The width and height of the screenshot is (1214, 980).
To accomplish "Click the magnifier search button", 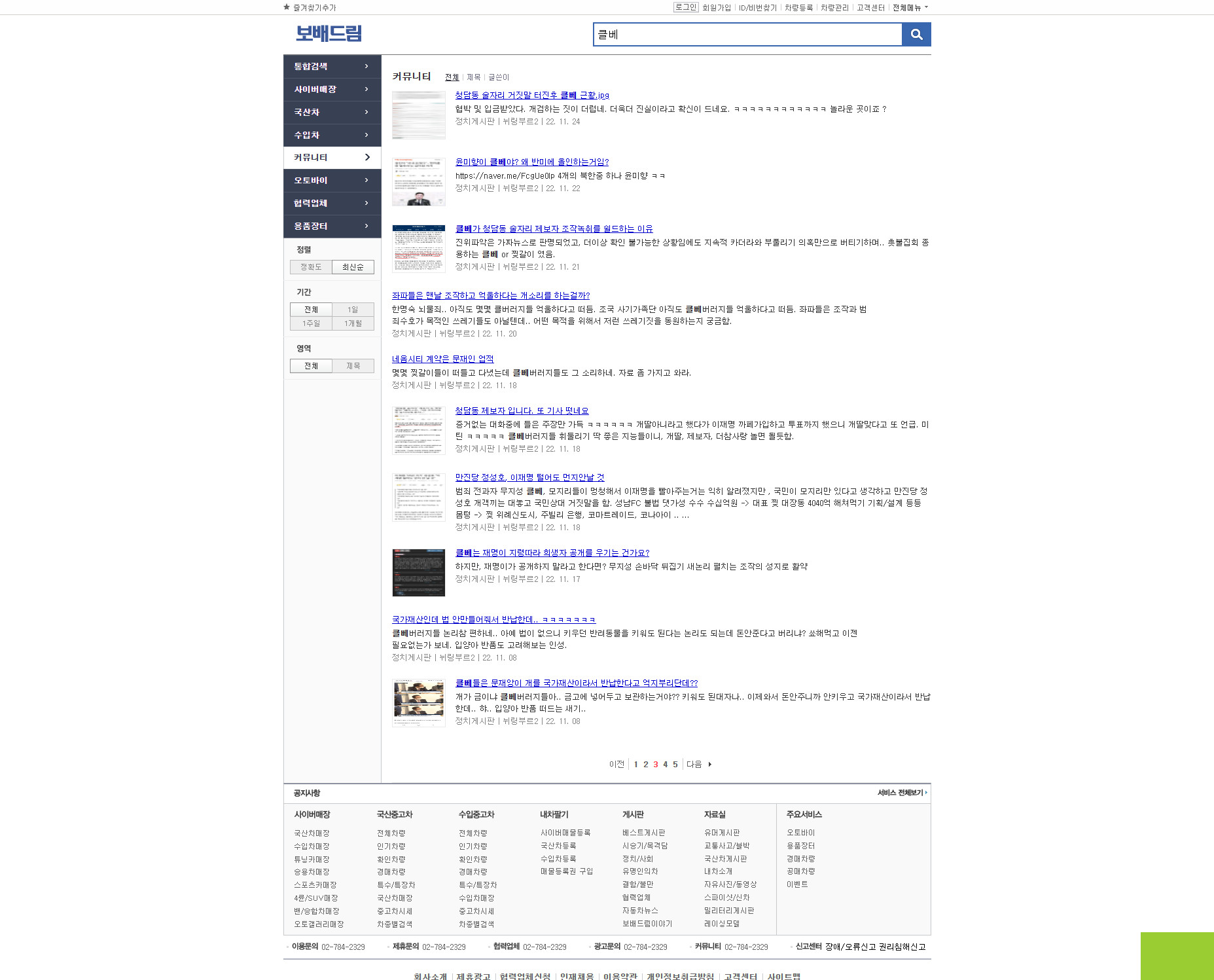I will (x=916, y=35).
